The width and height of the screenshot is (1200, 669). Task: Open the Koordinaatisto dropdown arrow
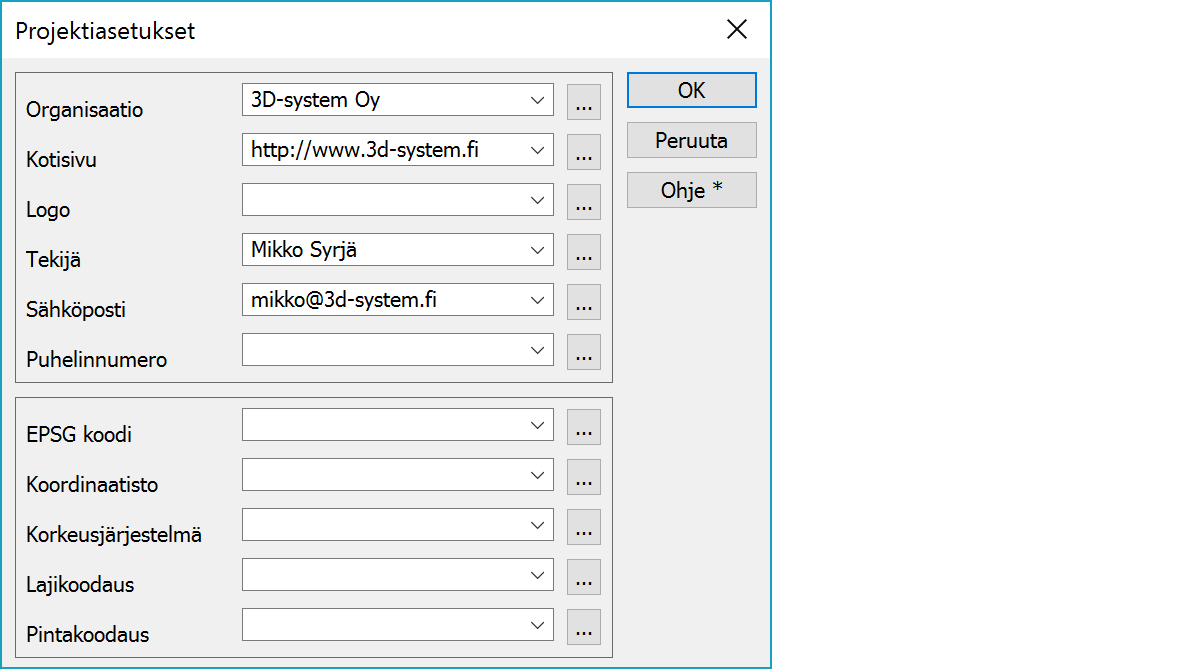click(538, 475)
